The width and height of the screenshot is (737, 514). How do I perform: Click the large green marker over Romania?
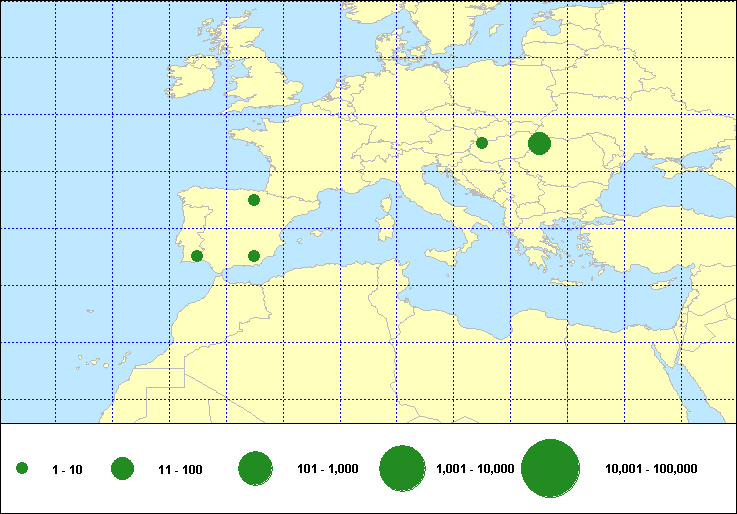click(539, 143)
